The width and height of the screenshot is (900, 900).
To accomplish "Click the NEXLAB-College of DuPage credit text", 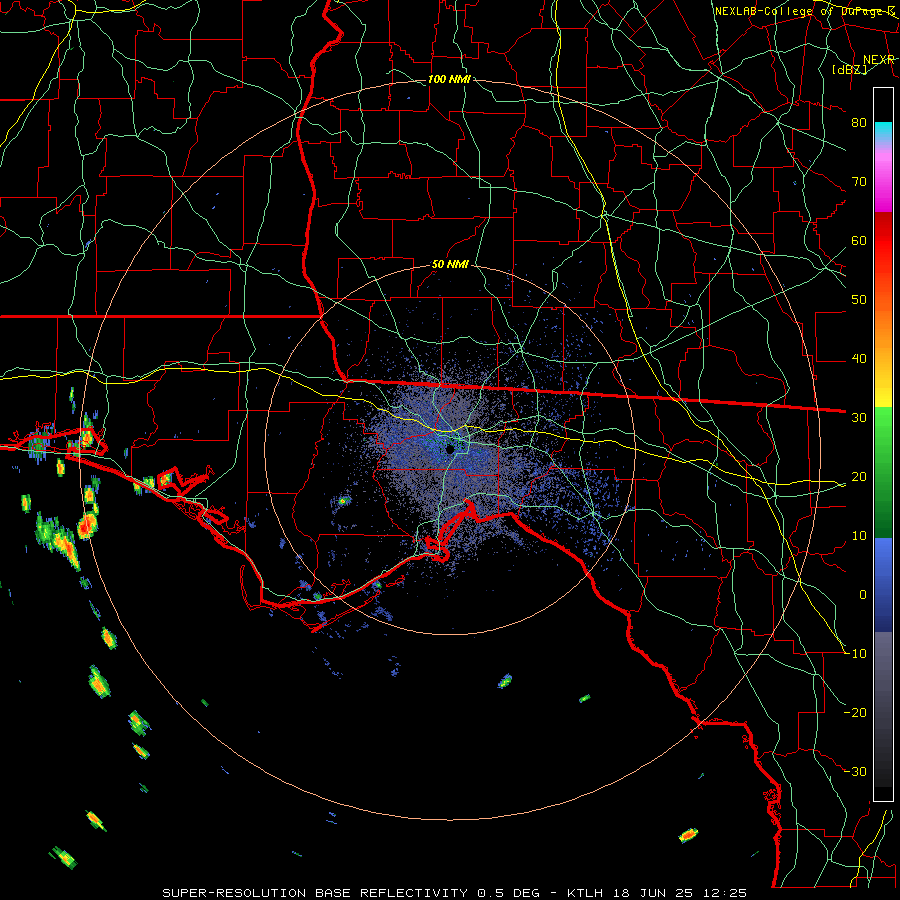I will coord(804,11).
